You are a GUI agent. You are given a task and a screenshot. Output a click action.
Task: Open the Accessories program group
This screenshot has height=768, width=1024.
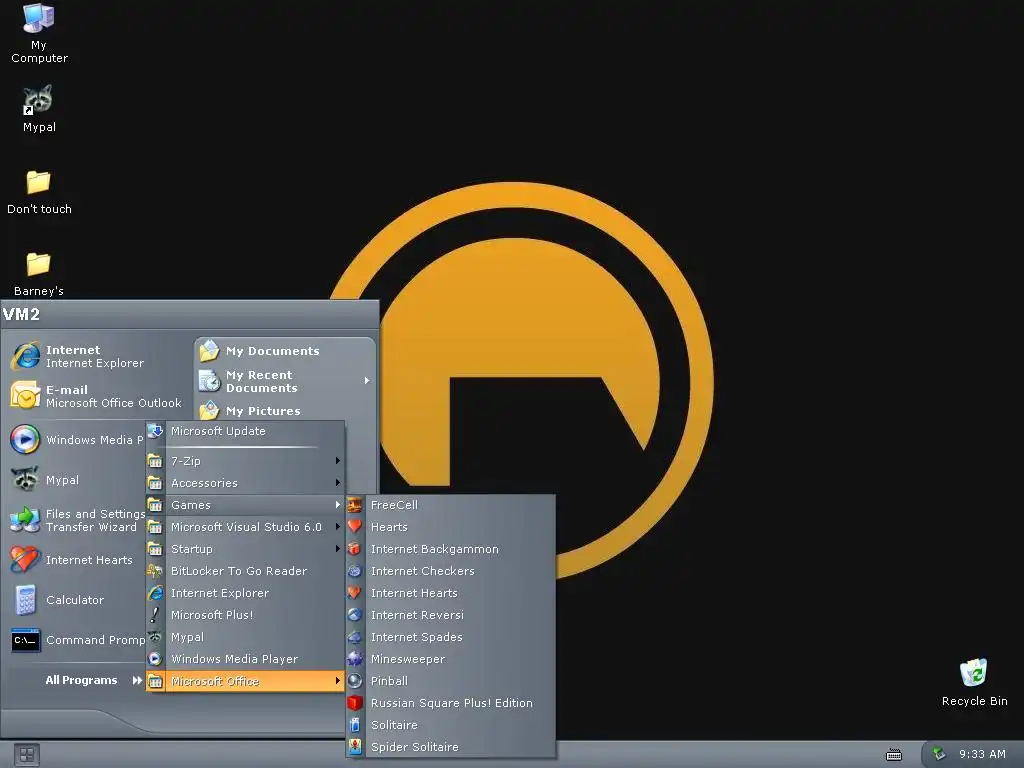[246, 483]
